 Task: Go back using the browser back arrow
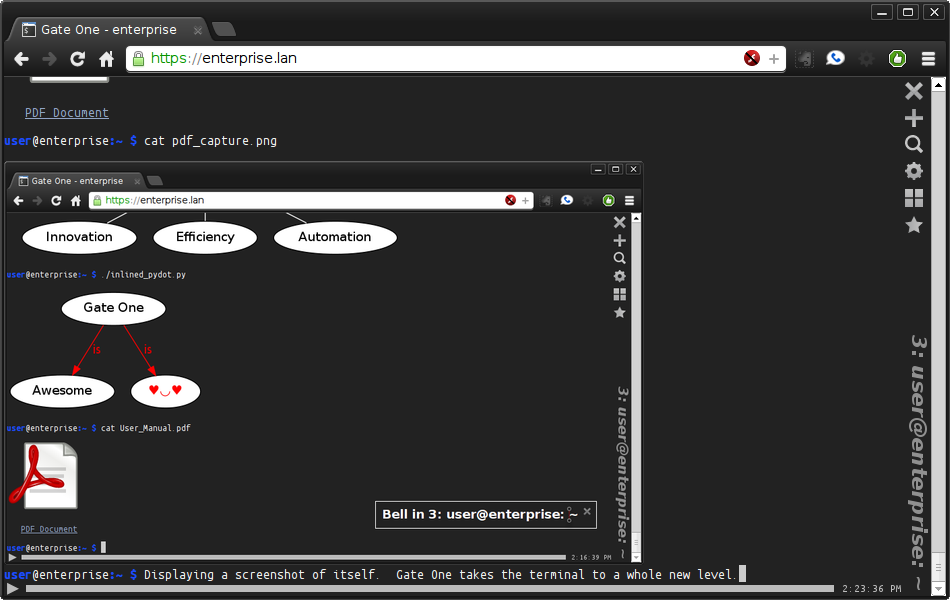pos(21,59)
